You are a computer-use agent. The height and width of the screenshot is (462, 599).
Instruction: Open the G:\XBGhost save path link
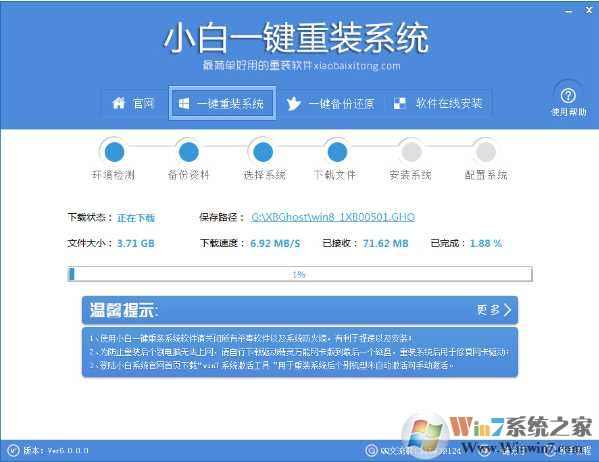tap(333, 217)
